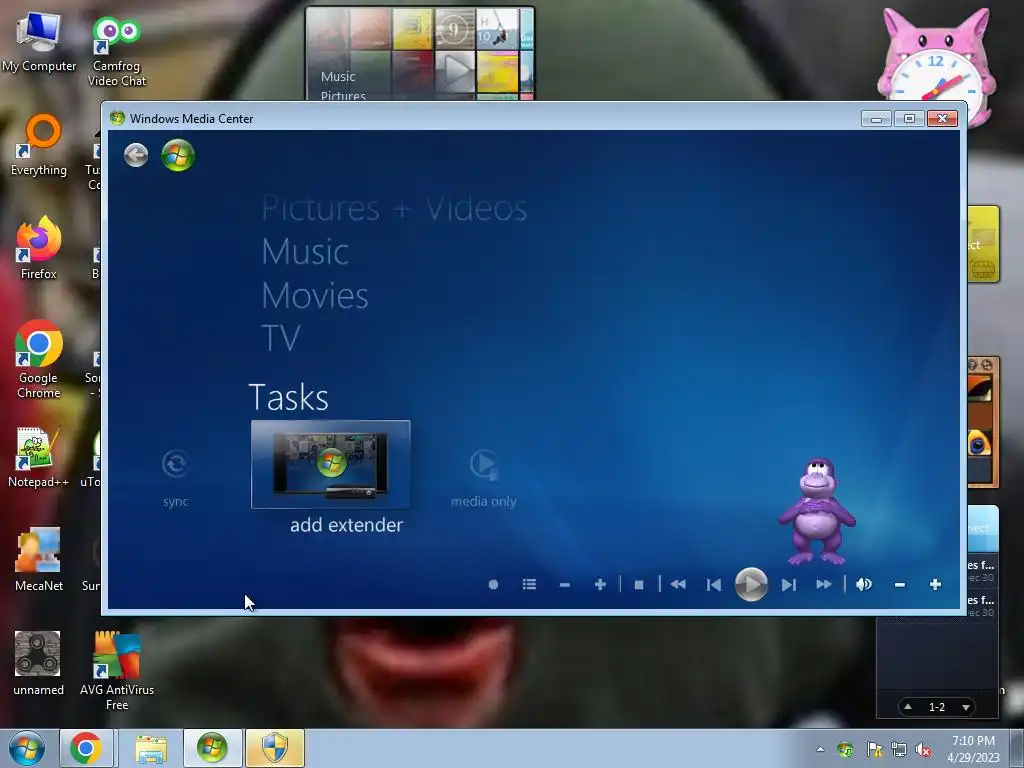
Task: Click the muted speaker tray icon
Action: (x=923, y=750)
